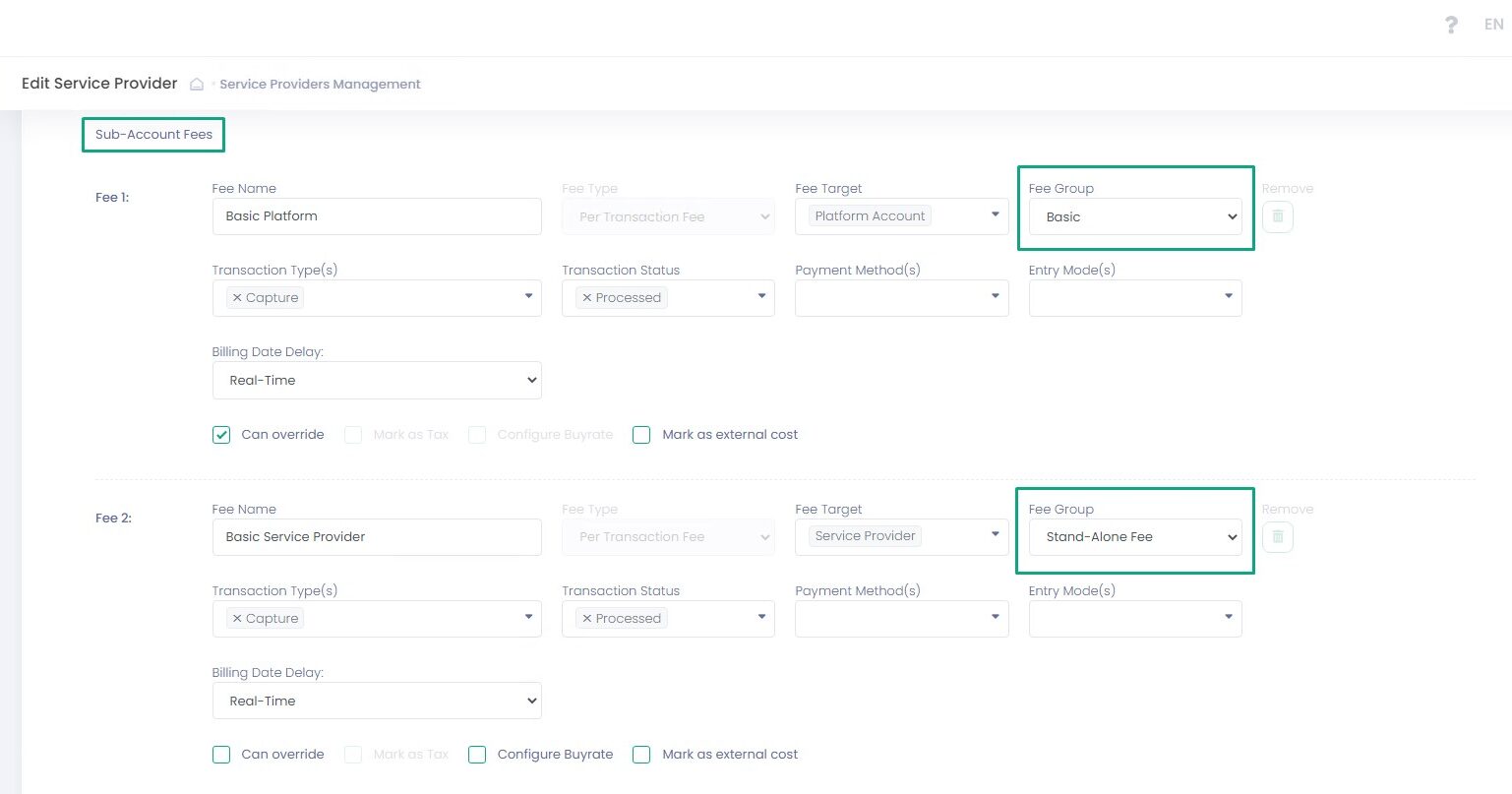Viewport: 1512px width, 794px height.
Task: Open Fee 1 Payment Method(s) dropdown
Action: (901, 298)
